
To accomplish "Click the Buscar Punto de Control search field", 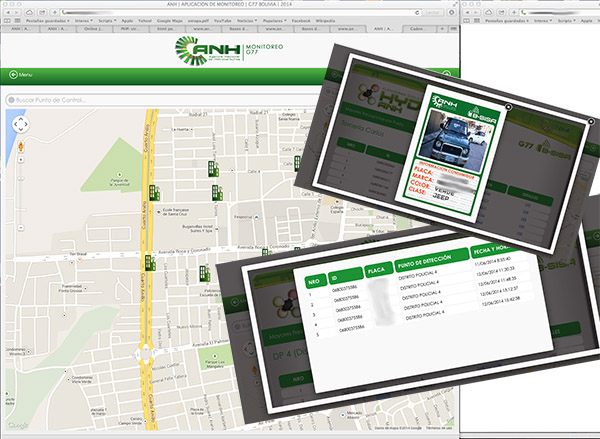I will click(161, 100).
